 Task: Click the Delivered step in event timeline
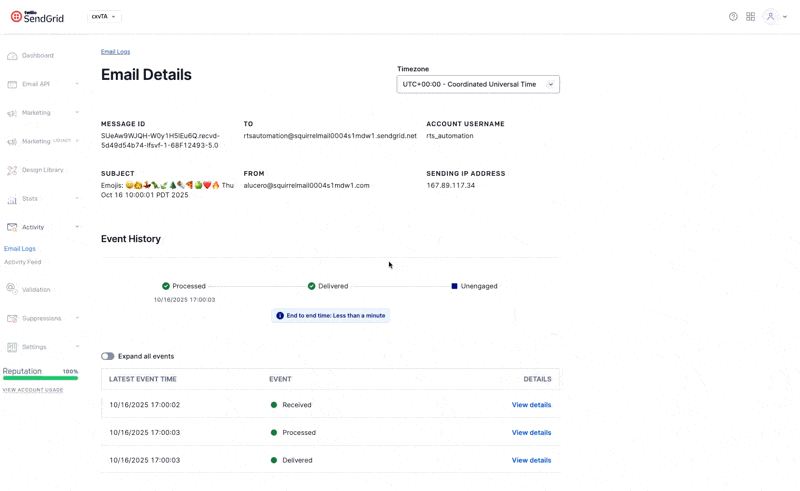(327, 286)
